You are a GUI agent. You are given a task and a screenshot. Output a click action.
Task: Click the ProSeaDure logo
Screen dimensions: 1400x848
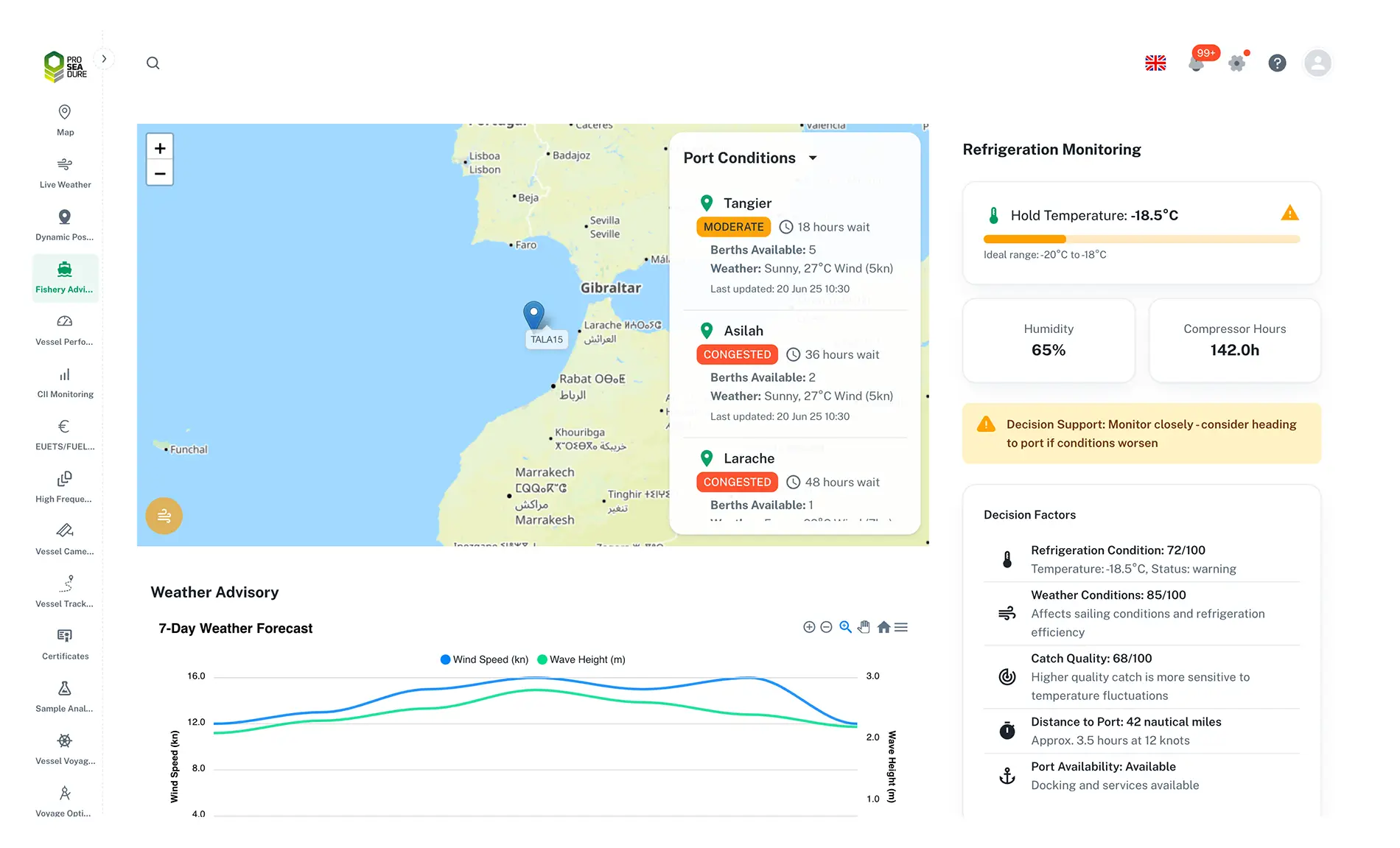coord(65,66)
